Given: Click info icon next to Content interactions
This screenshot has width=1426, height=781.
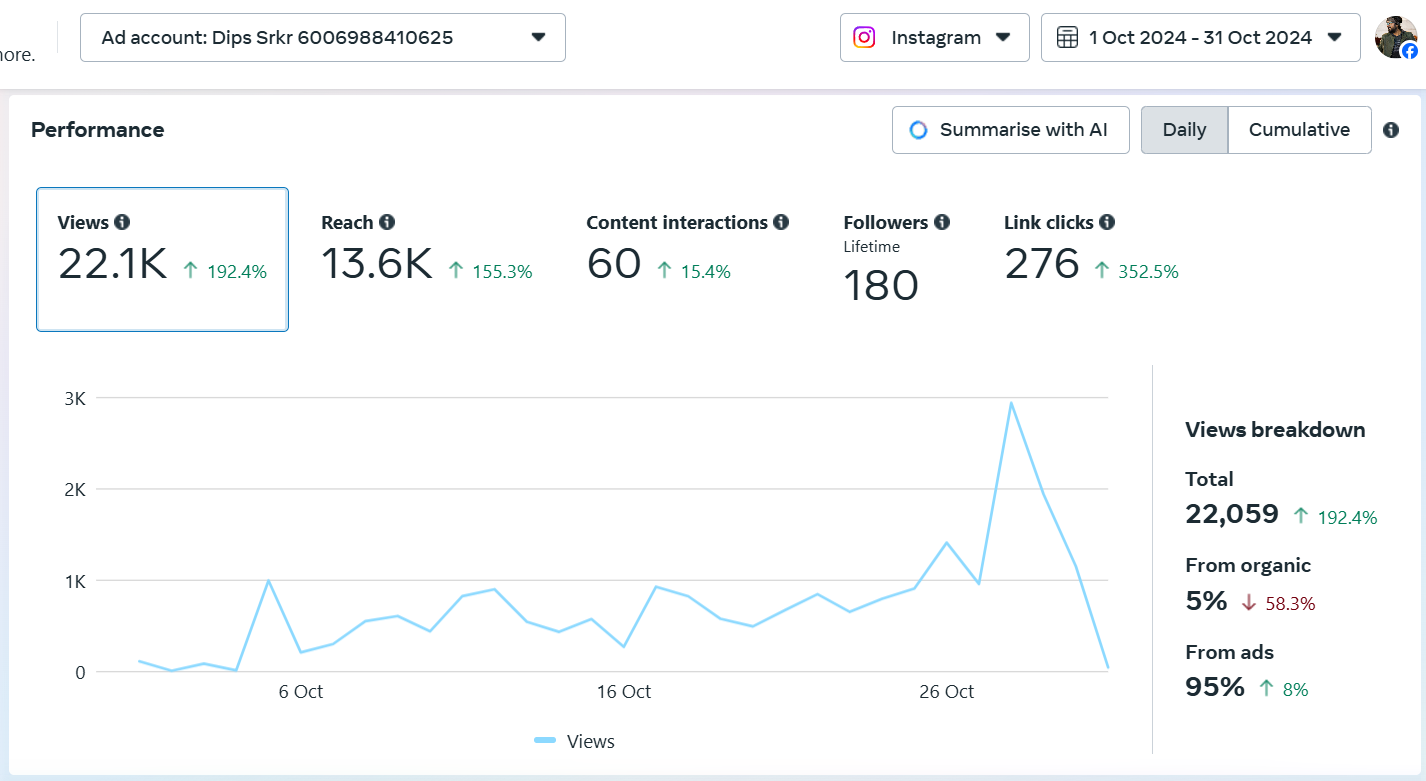Looking at the screenshot, I should click(x=781, y=223).
